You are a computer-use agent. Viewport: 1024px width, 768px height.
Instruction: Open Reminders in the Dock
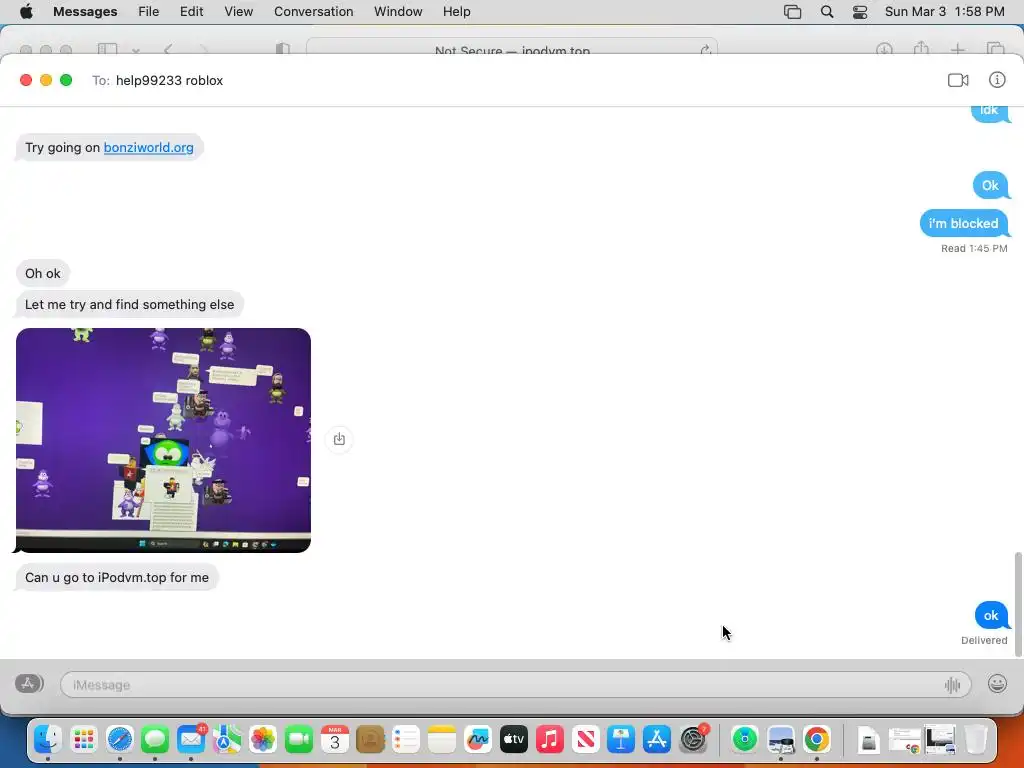click(406, 739)
